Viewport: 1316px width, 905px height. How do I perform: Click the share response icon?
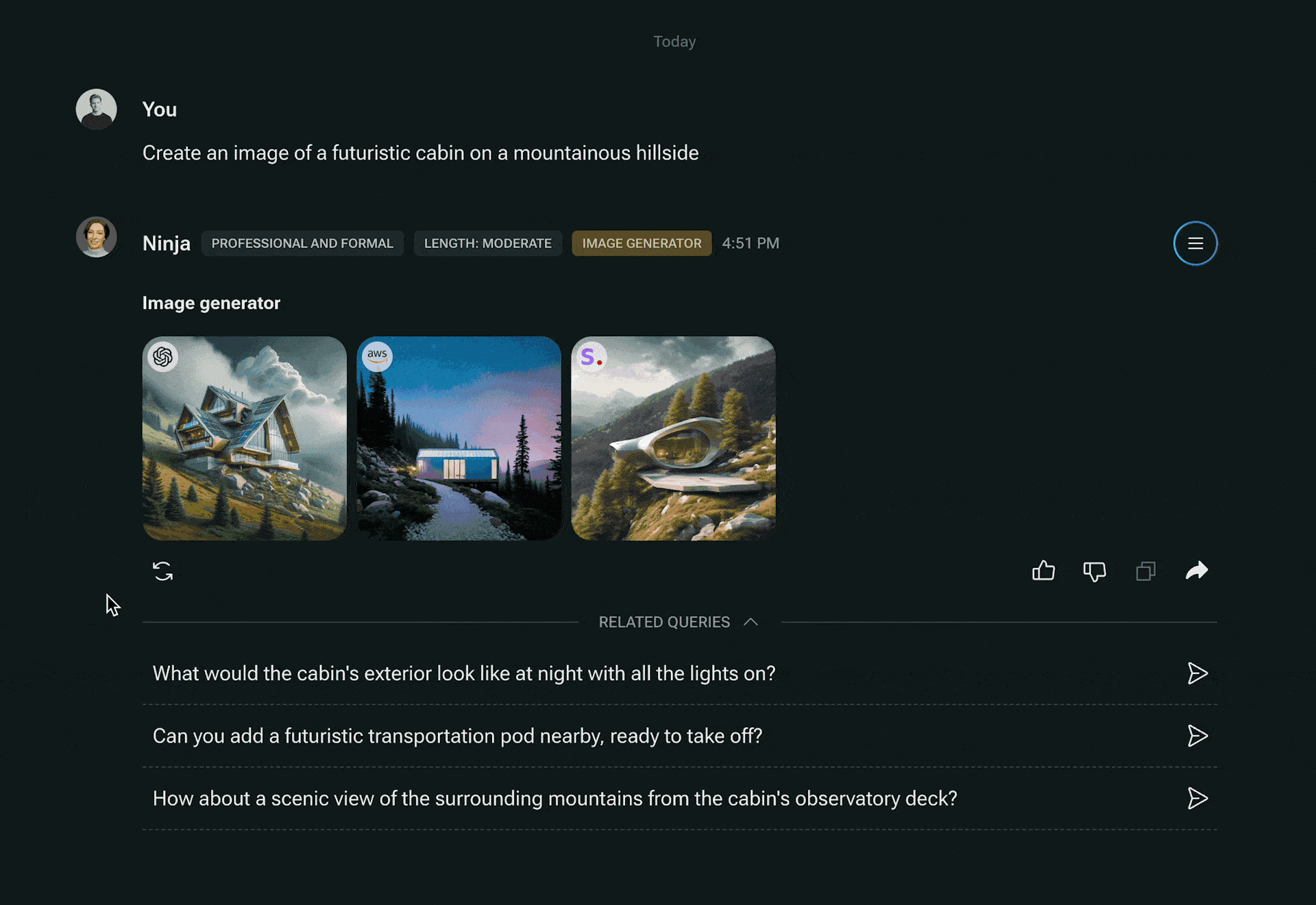[x=1196, y=571]
